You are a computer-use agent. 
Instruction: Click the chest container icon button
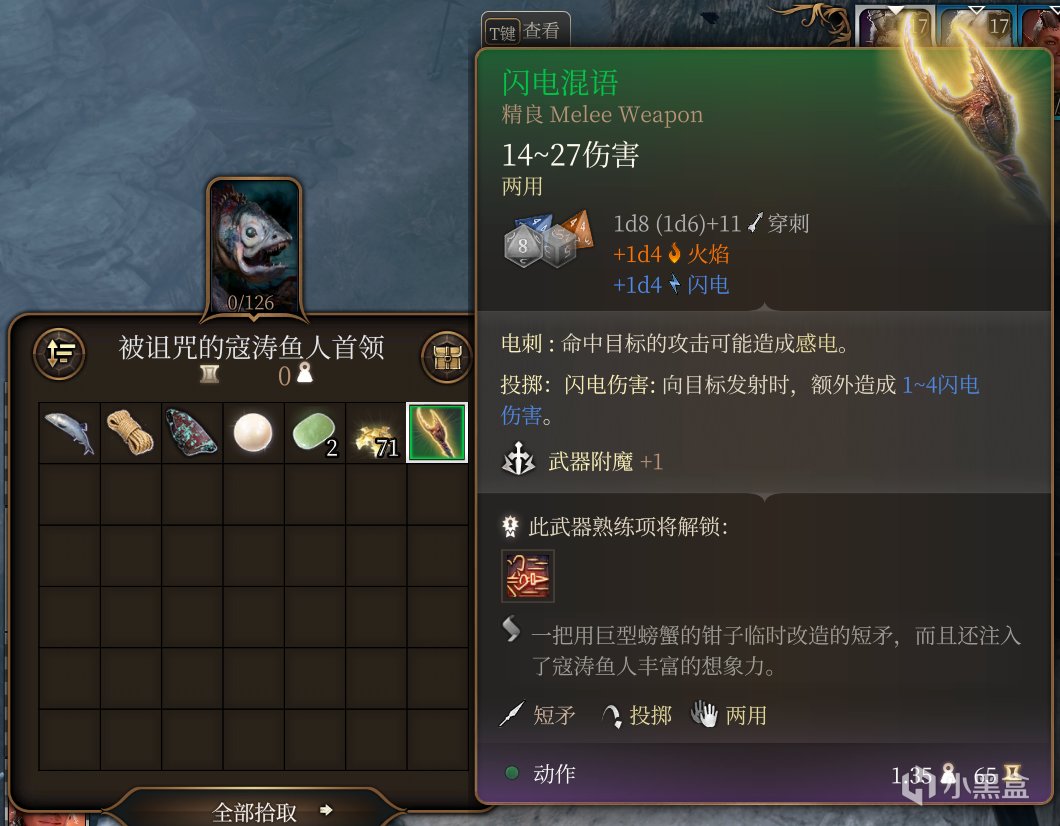pos(447,356)
